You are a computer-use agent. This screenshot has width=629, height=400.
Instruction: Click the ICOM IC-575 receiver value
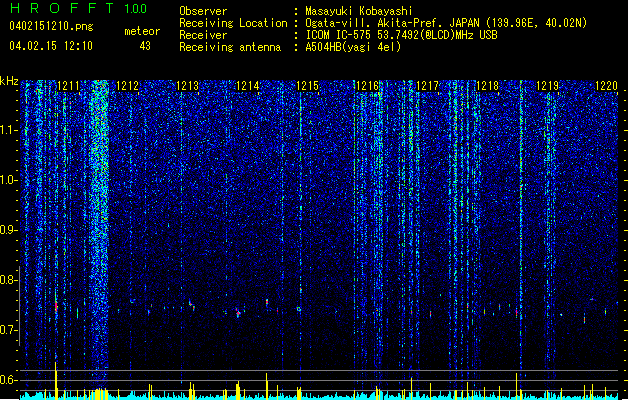[x=402, y=35]
